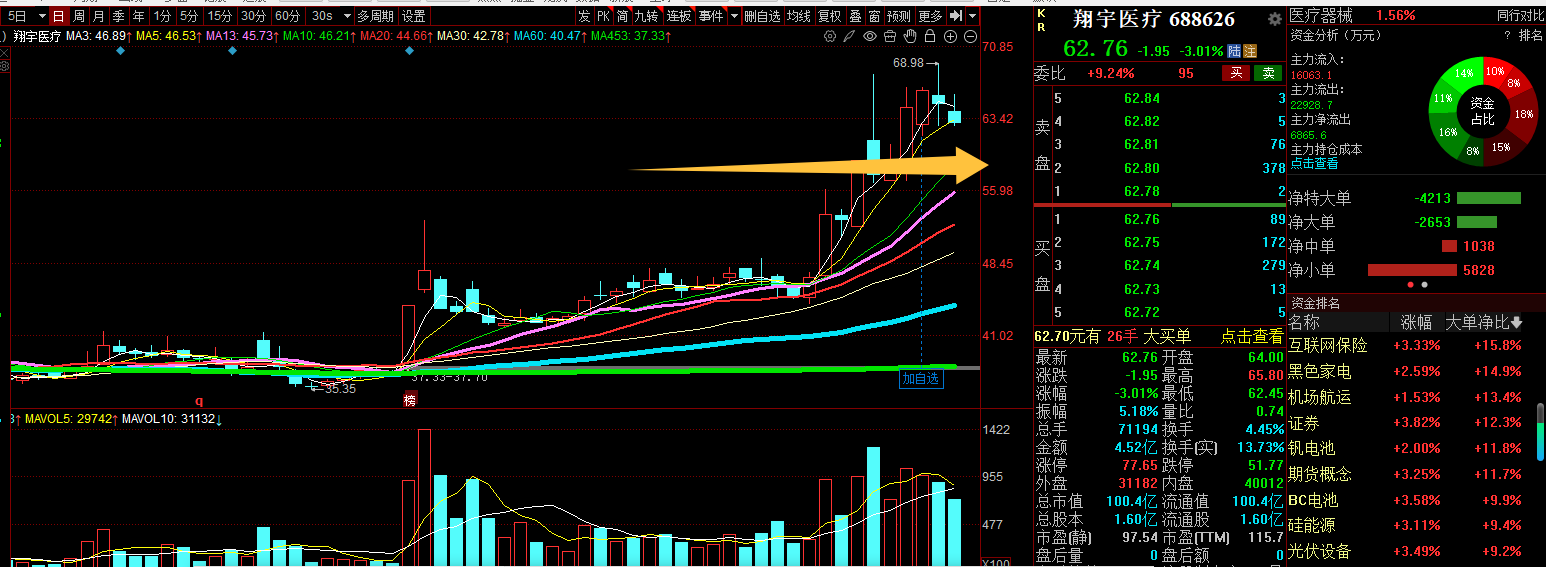Click the green 卖 sell button

point(1268,73)
